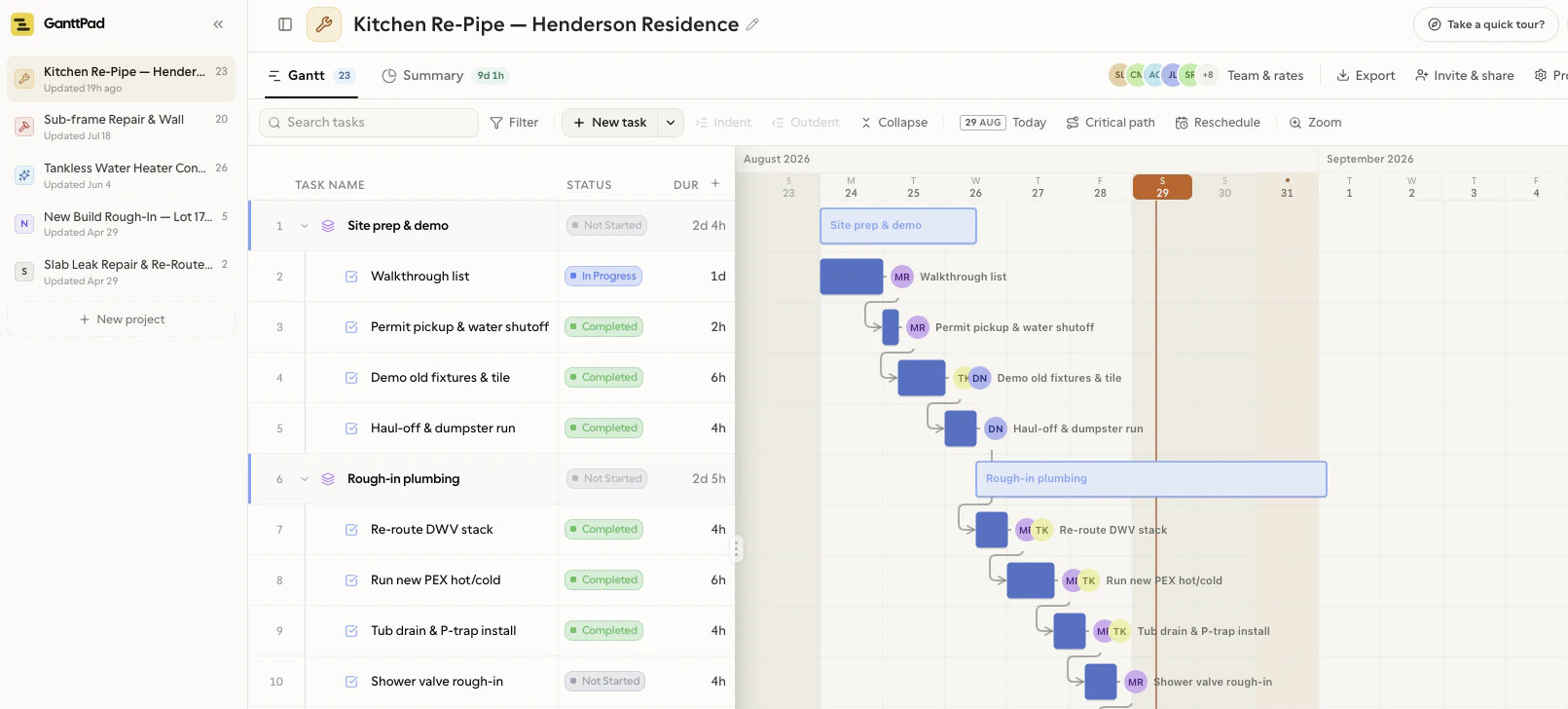Jump to Today on the timeline

(1003, 122)
